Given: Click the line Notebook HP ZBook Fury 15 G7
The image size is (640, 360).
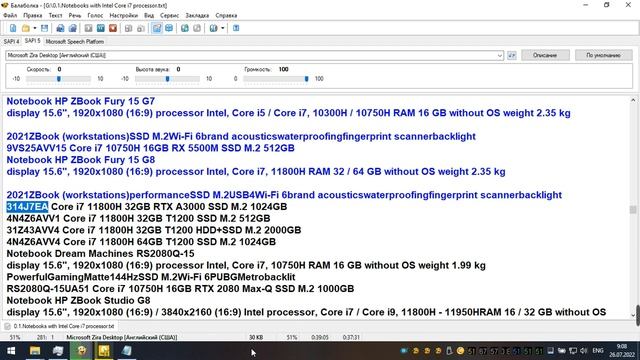Looking at the screenshot, I should coord(80,101).
